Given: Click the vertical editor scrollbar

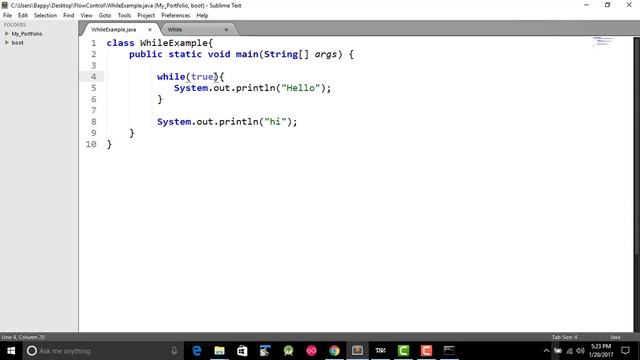Looking at the screenshot, I should point(636,147).
